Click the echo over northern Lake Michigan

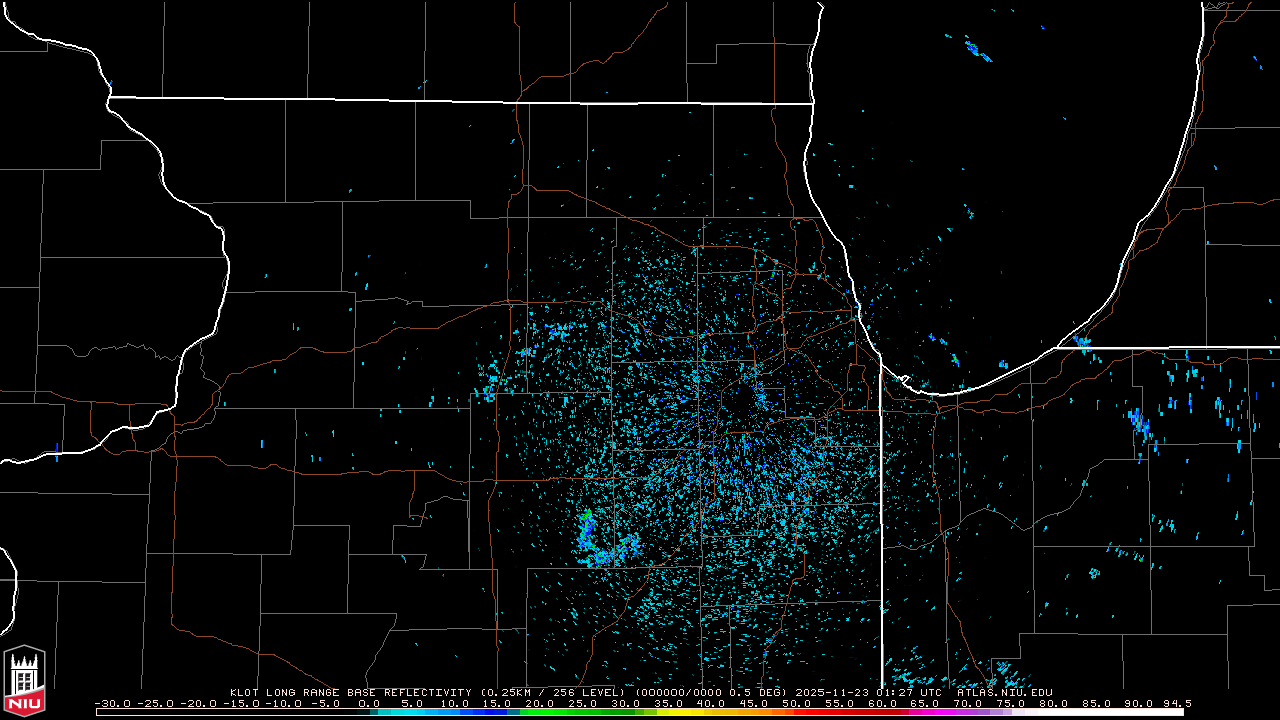(976, 48)
